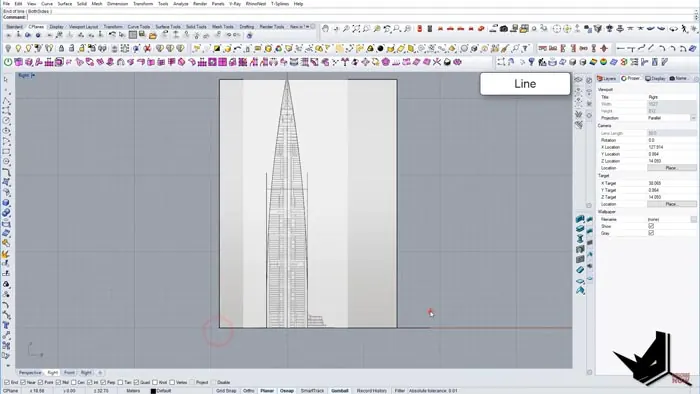Open the Right viewport title dropdown arrow

[x=33, y=75]
